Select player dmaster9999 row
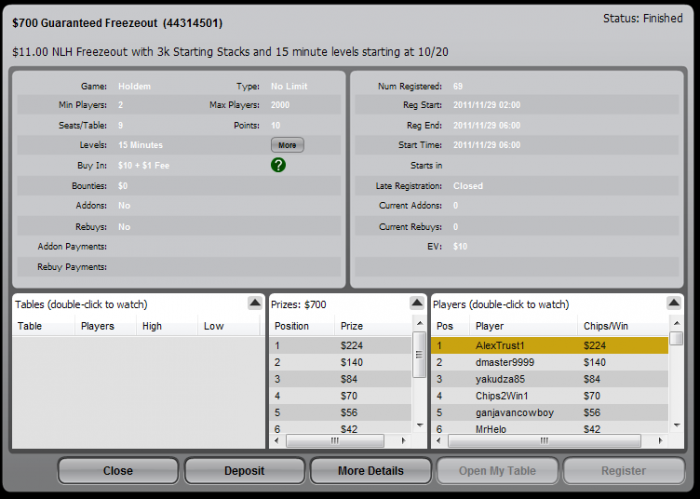 tap(550, 362)
